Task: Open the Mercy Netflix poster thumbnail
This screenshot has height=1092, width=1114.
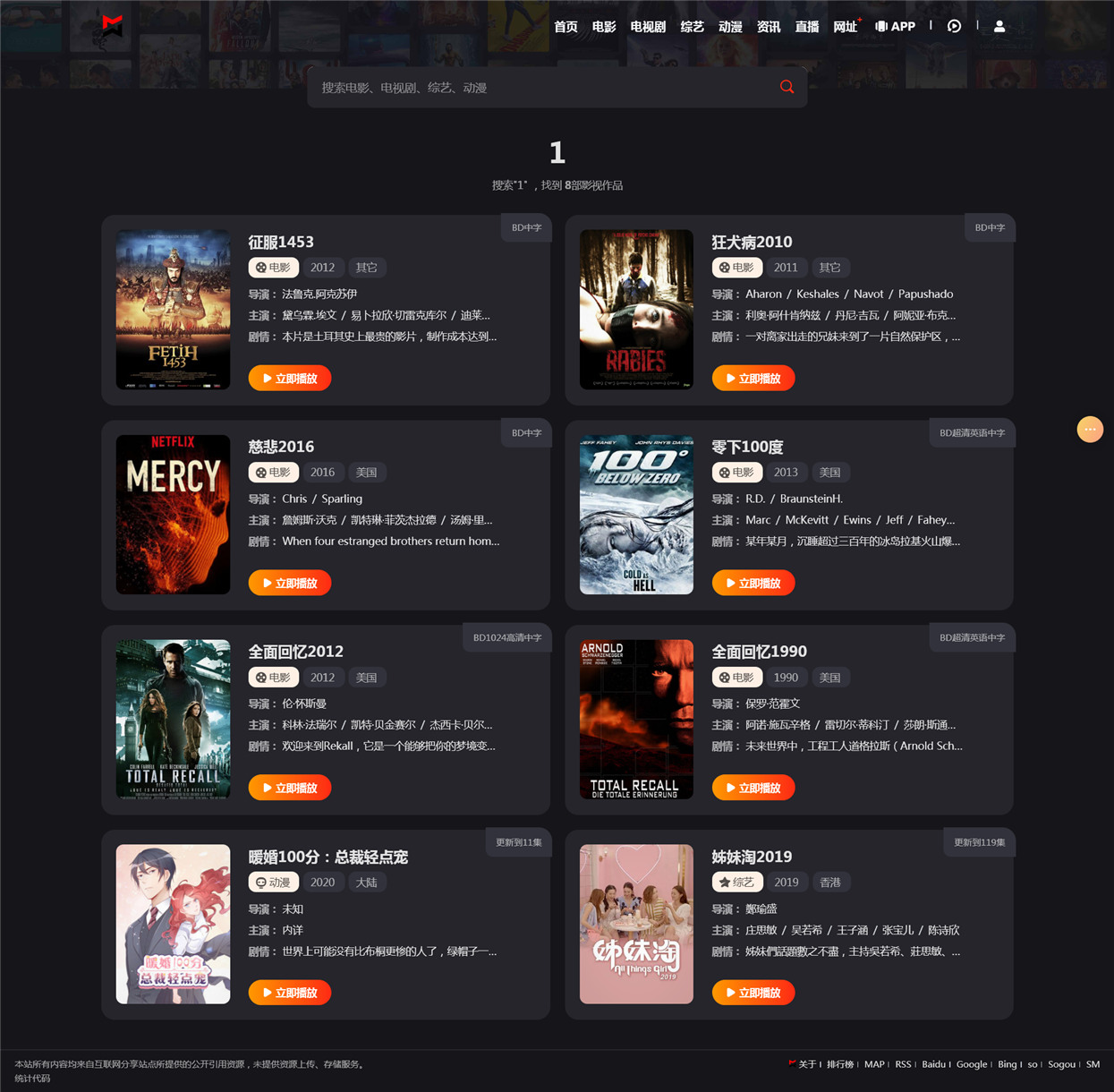Action: 173,515
